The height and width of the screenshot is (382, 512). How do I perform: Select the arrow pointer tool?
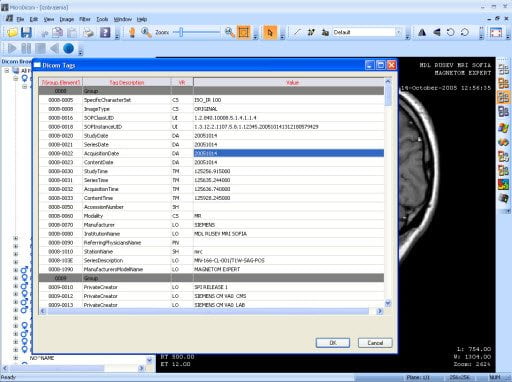click(x=270, y=32)
